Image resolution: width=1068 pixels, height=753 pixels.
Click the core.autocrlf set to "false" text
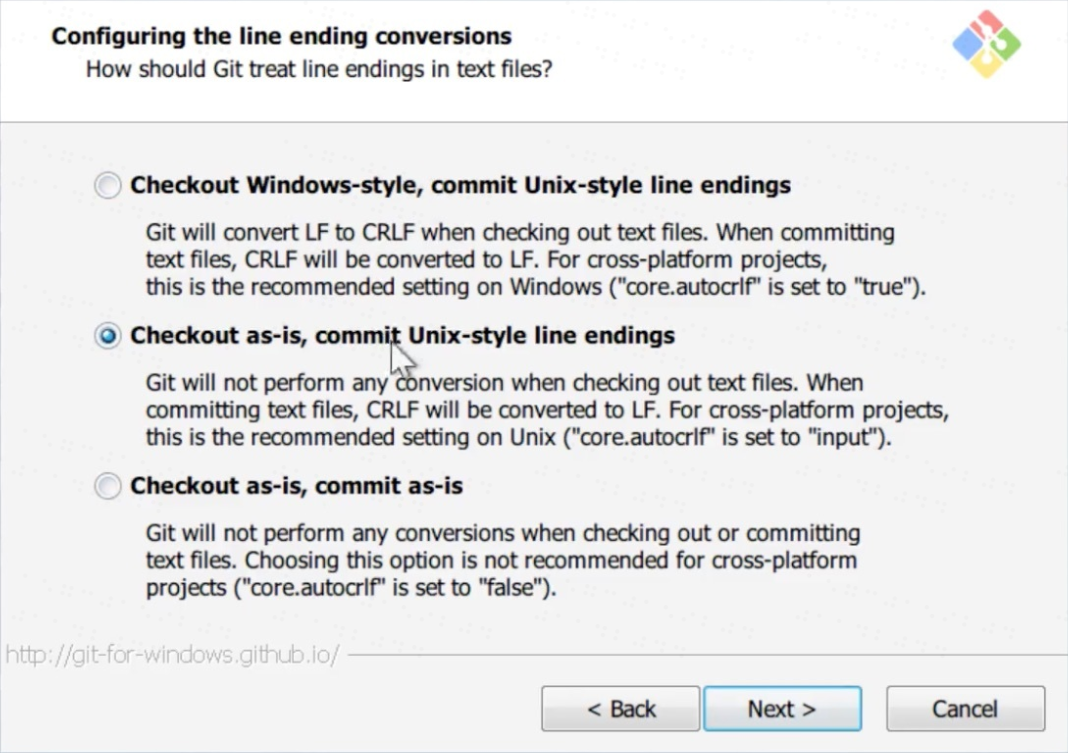tap(395, 587)
